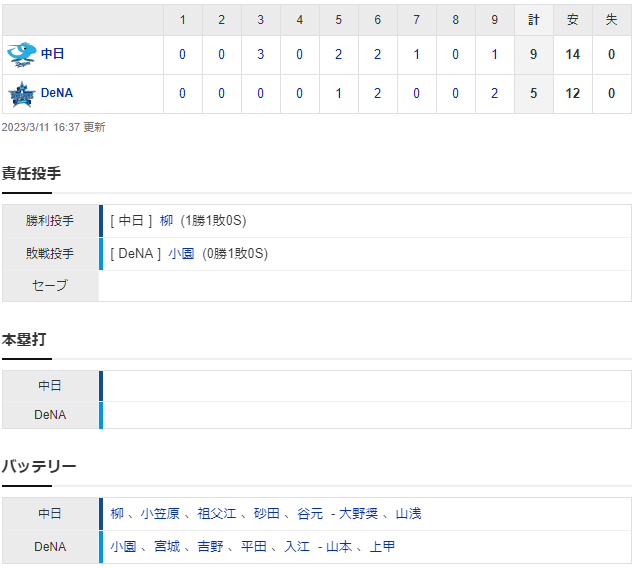Open 谷元 pitcher link
Viewport: 635px width, 568px height.
tap(310, 514)
